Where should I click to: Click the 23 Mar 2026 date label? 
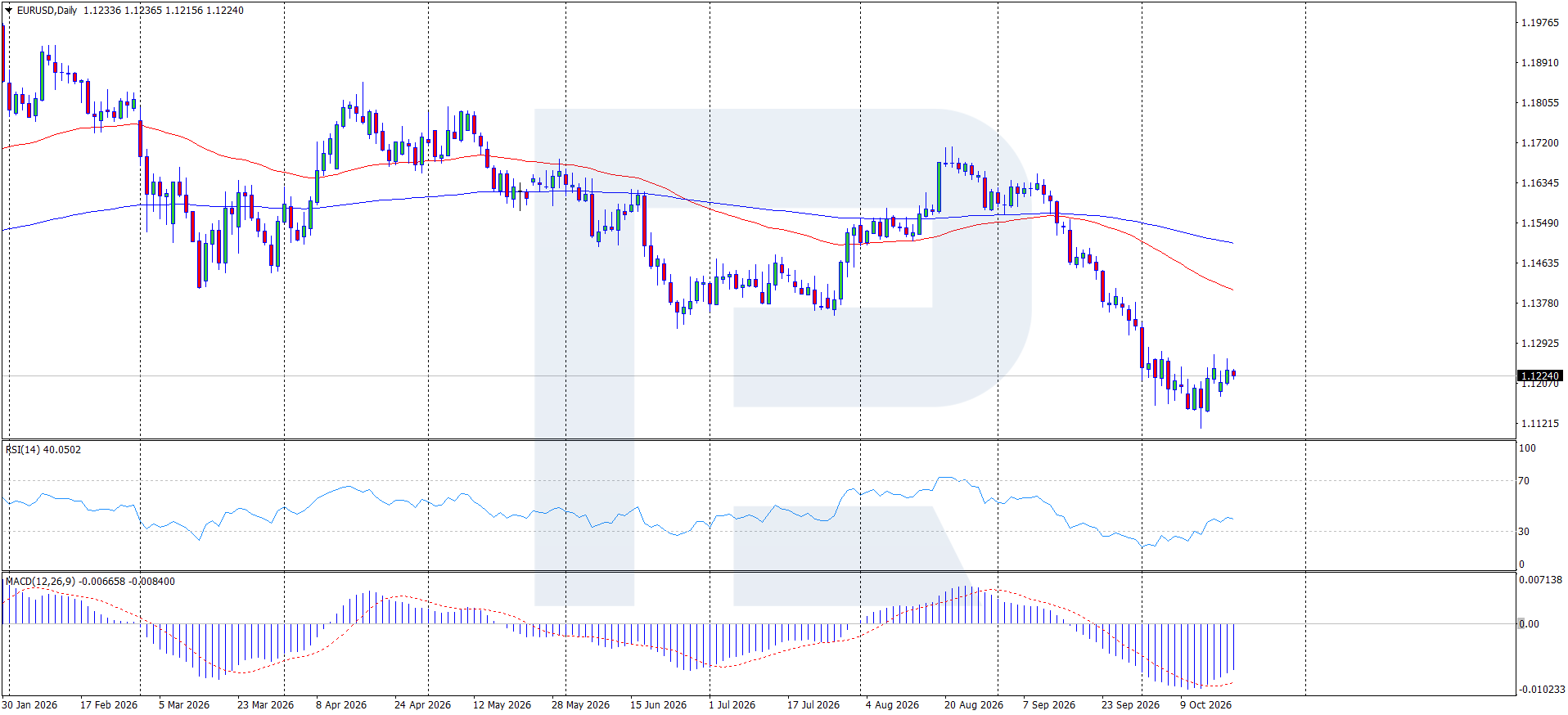point(265,705)
